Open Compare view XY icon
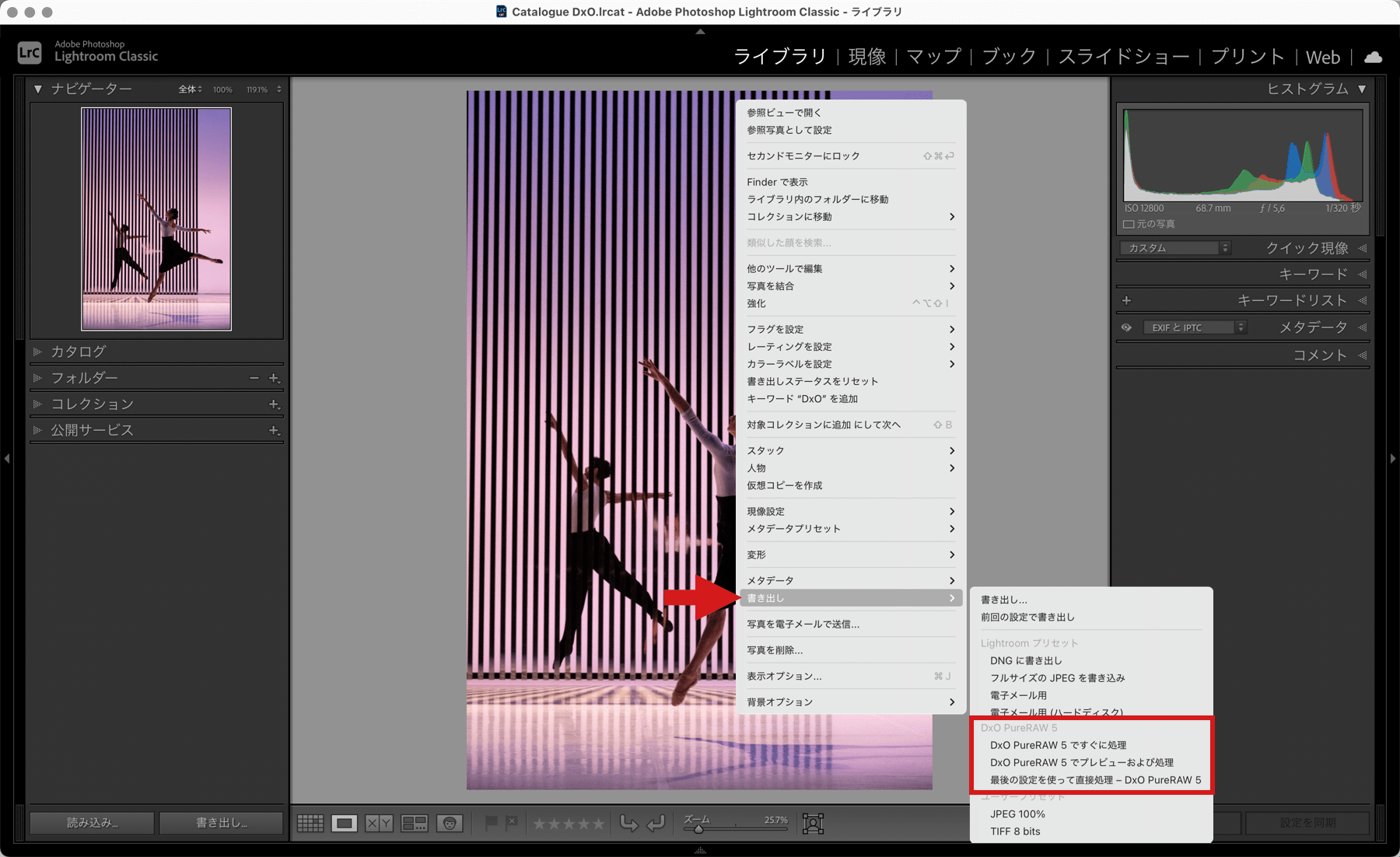This screenshot has width=1400, height=857. pos(379,823)
